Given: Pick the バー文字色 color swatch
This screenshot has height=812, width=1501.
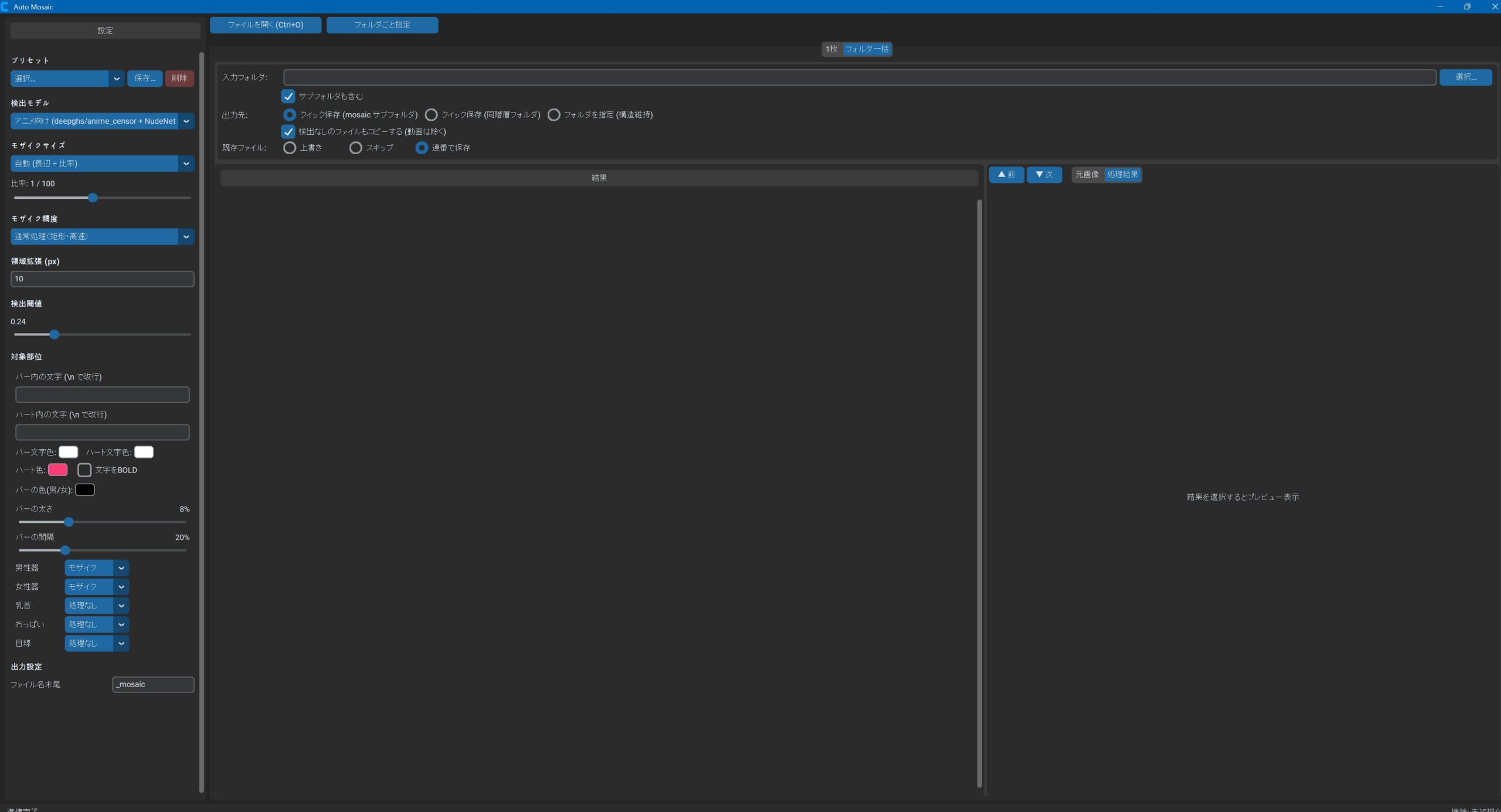Looking at the screenshot, I should tap(69, 452).
